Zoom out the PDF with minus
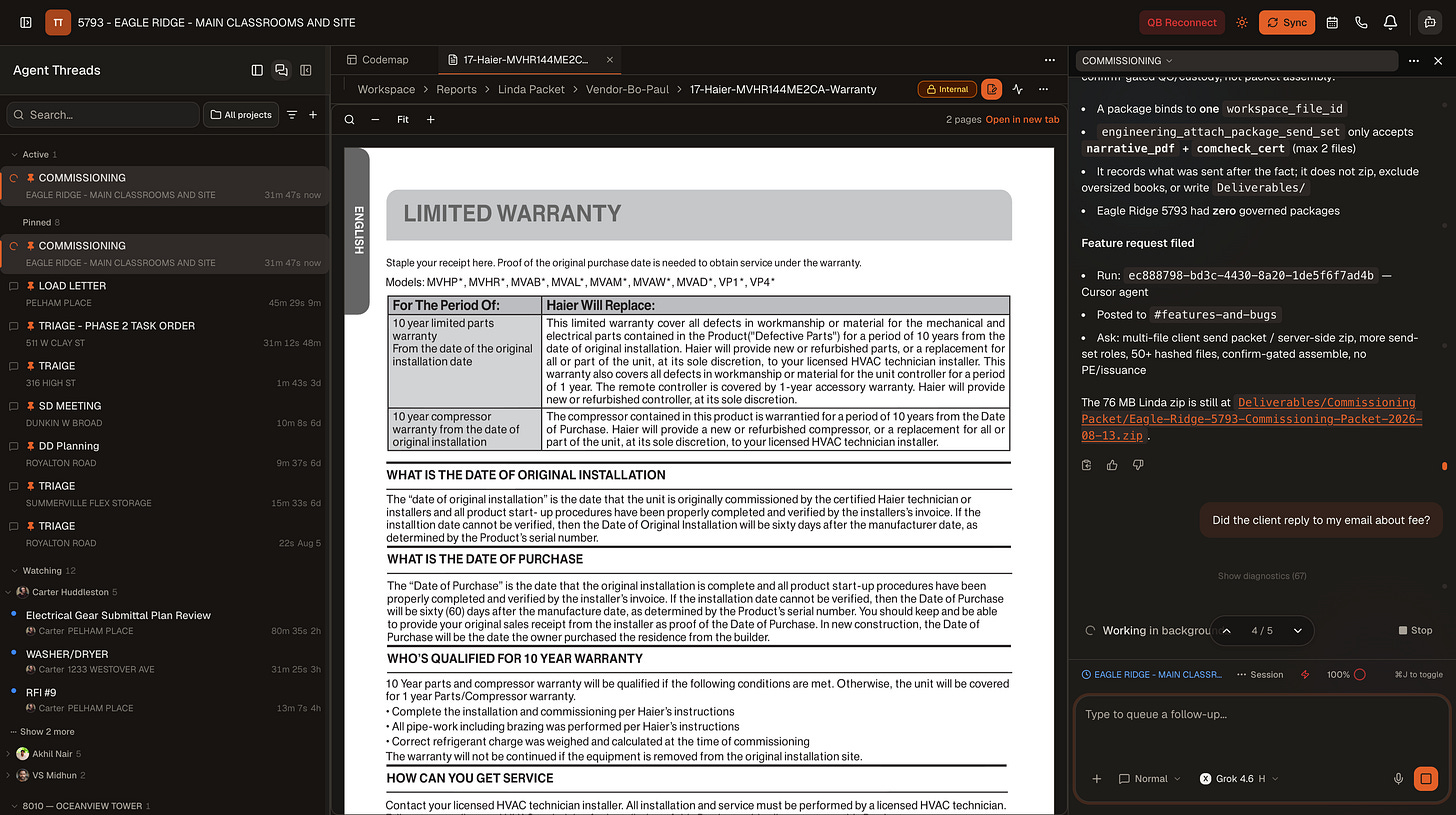Viewport: 1456px width, 815px height. (375, 119)
